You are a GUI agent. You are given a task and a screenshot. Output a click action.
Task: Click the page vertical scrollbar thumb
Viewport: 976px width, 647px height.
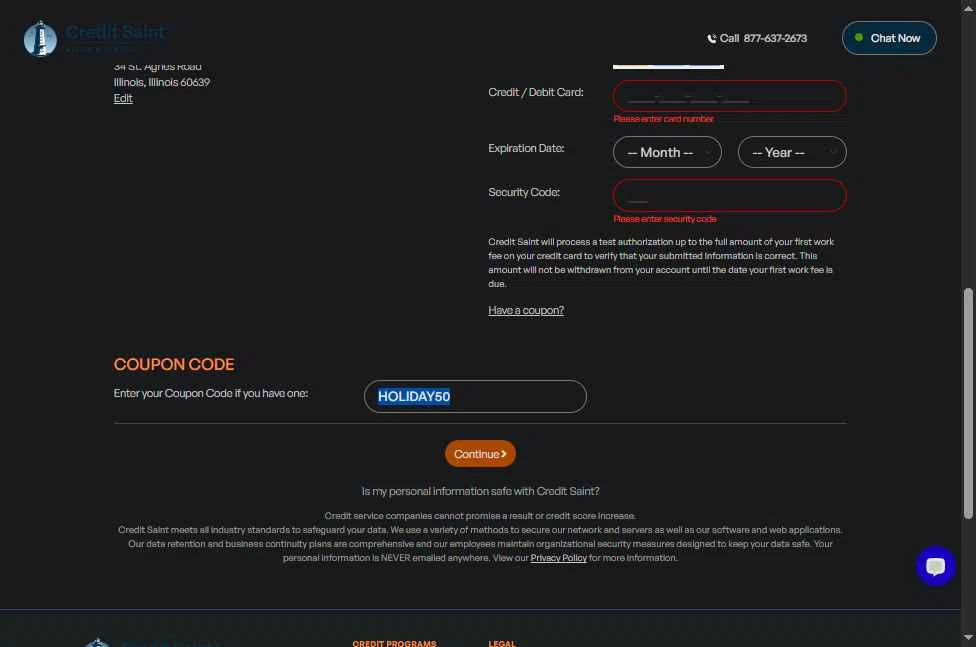point(968,404)
